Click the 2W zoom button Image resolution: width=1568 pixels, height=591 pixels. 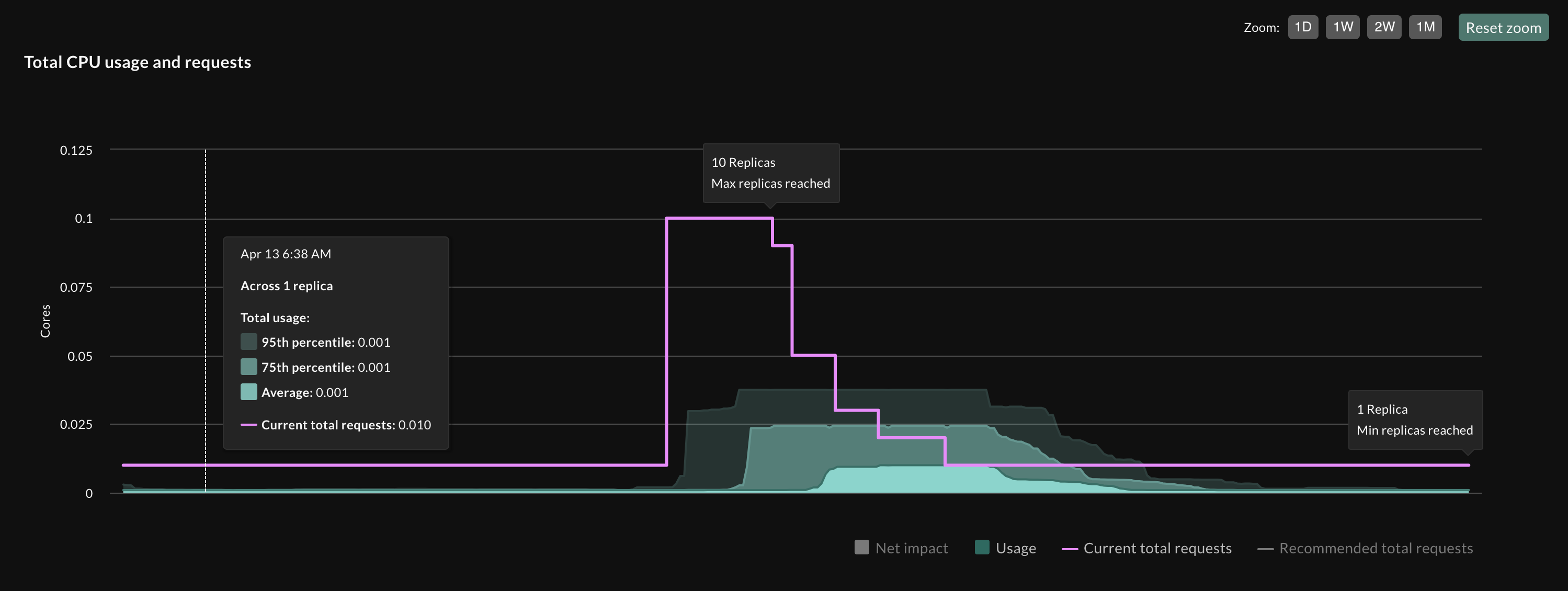1384,26
